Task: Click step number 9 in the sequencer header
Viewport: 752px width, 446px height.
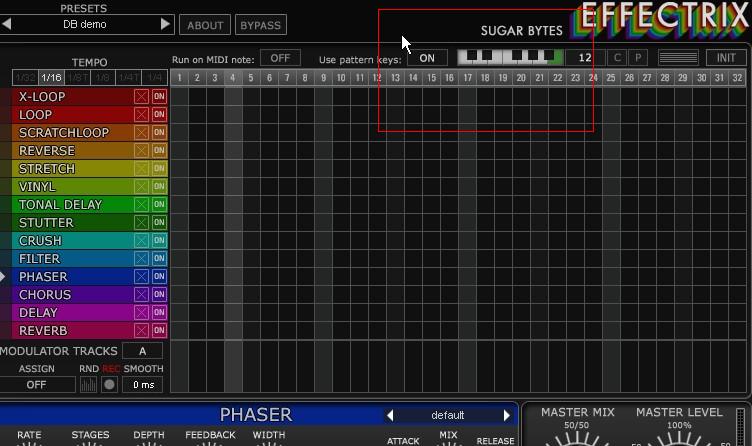Action: (x=323, y=78)
